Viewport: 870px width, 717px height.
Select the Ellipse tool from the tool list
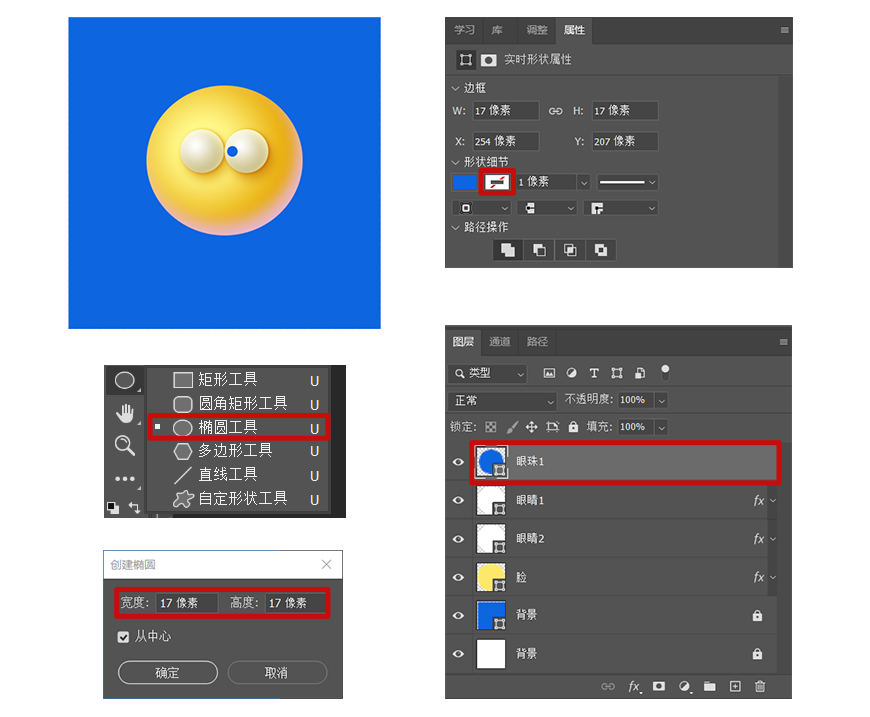tap(204, 429)
